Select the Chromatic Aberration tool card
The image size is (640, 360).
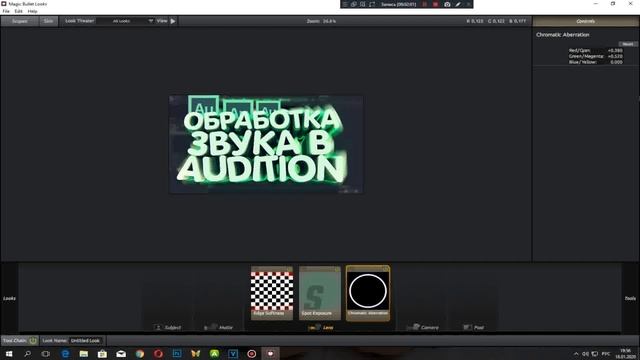point(368,293)
